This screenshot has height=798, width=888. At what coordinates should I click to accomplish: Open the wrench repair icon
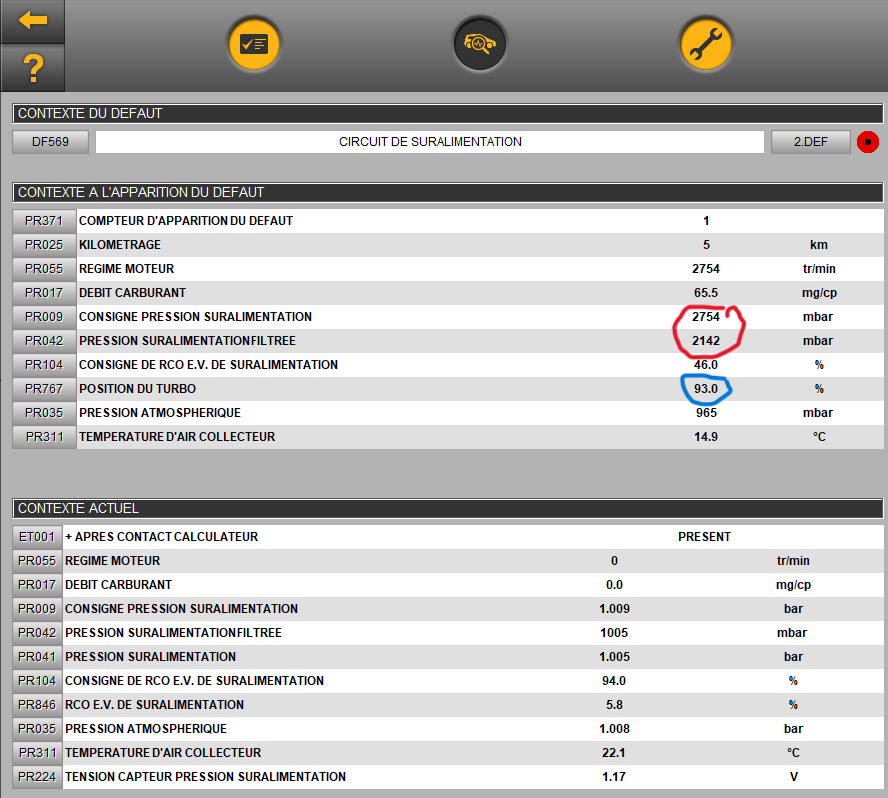tap(706, 44)
